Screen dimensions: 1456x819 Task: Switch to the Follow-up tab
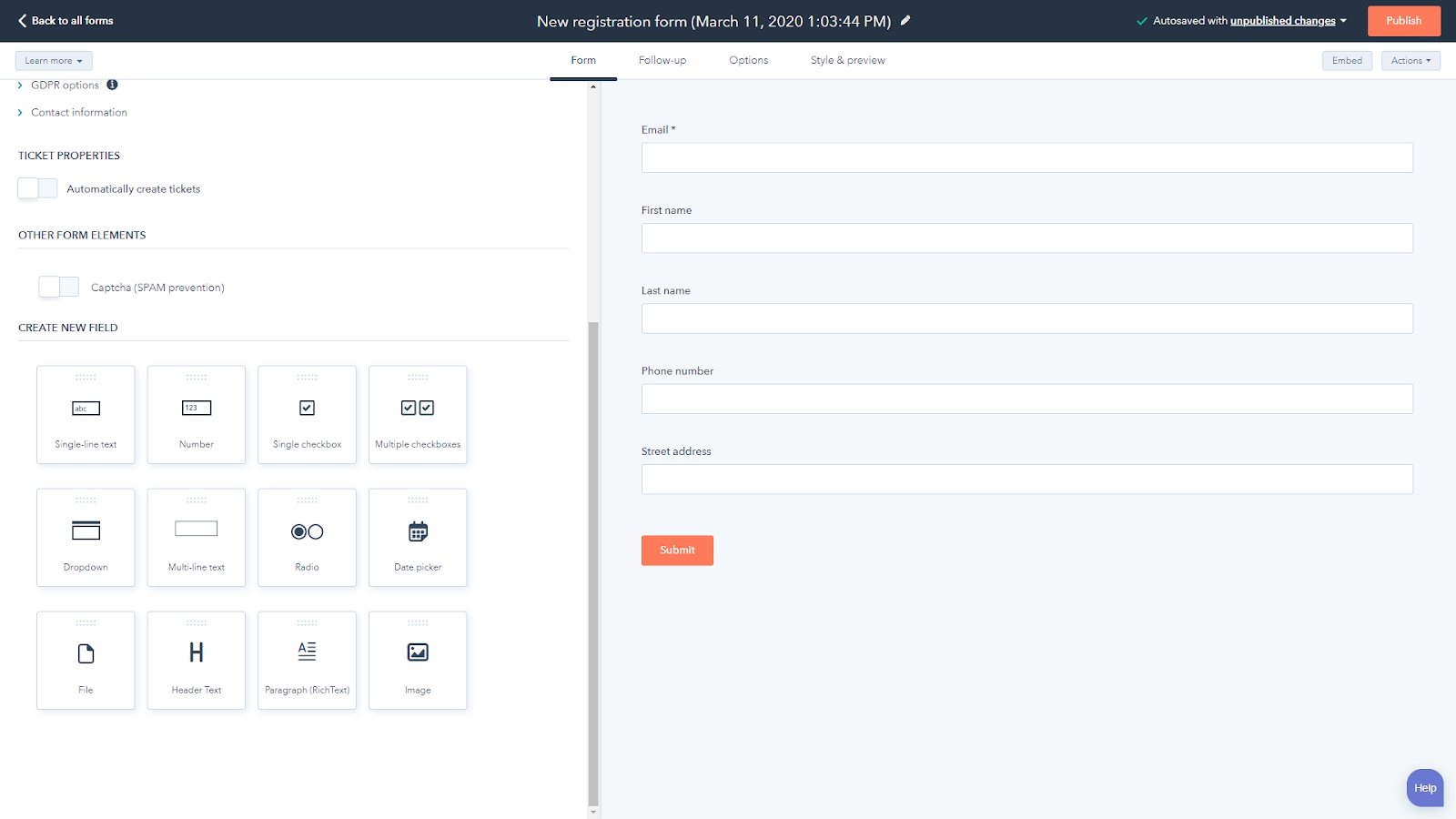pyautogui.click(x=662, y=59)
